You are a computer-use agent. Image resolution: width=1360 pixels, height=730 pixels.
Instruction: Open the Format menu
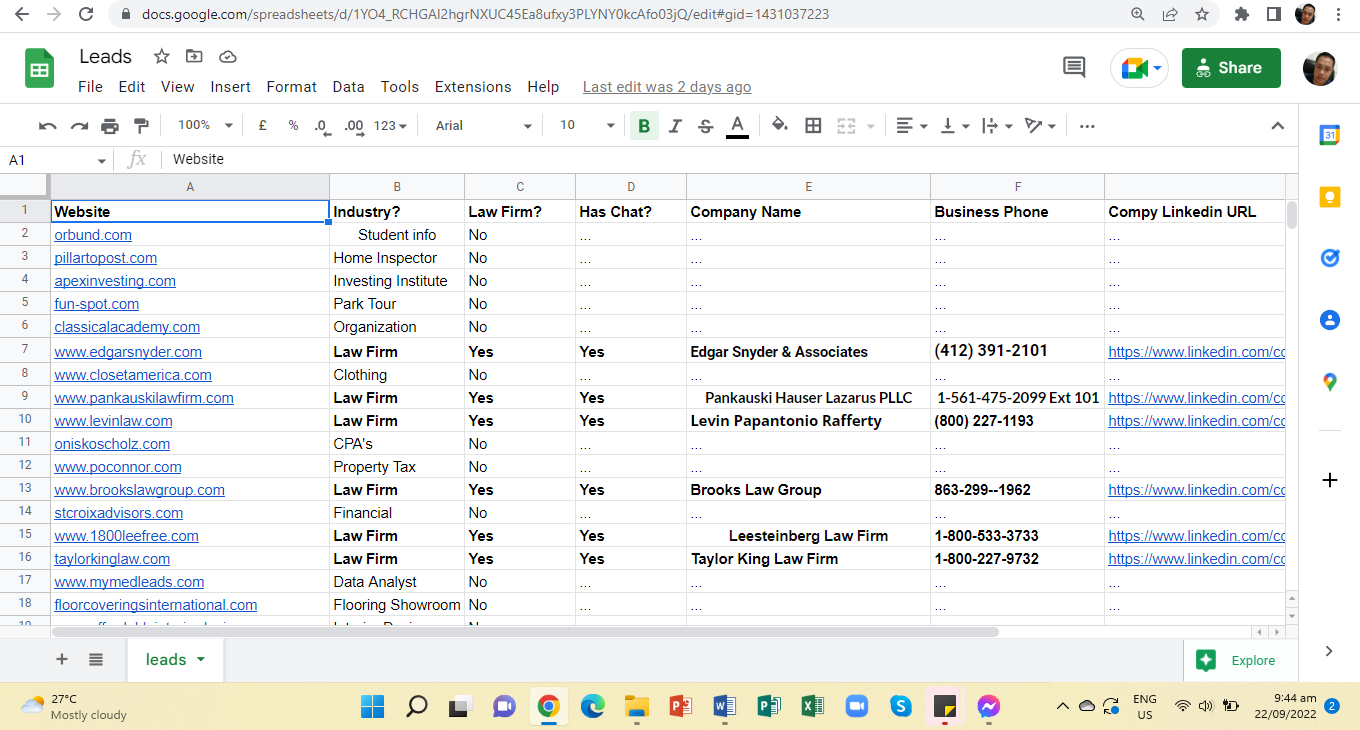[292, 87]
